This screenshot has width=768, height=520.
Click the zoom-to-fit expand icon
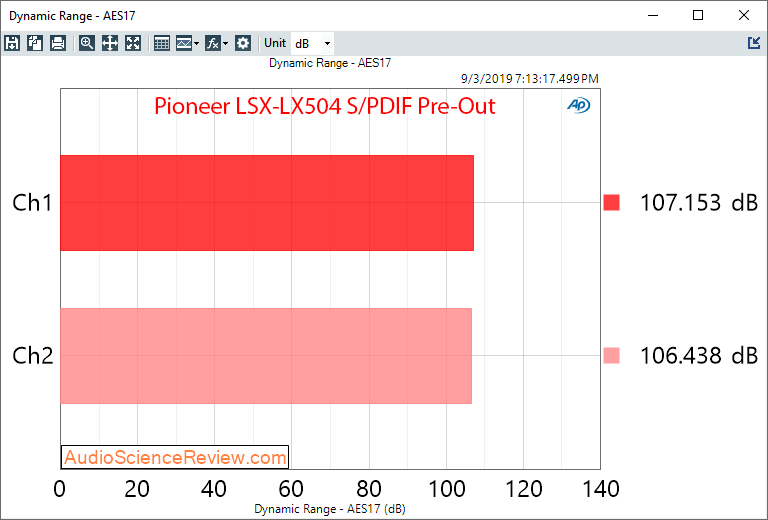point(133,43)
